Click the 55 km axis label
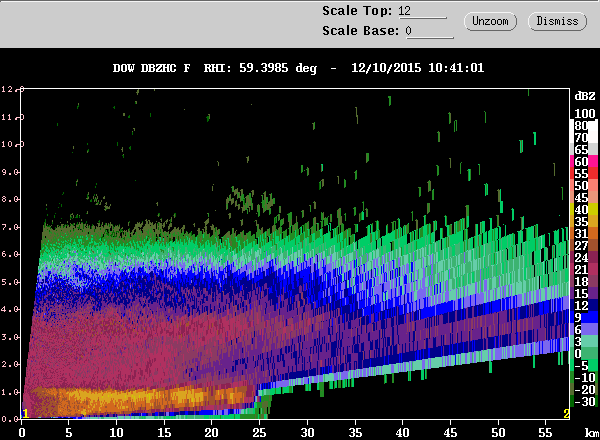Viewport: 600px width, 440px height. pyautogui.click(x=545, y=433)
